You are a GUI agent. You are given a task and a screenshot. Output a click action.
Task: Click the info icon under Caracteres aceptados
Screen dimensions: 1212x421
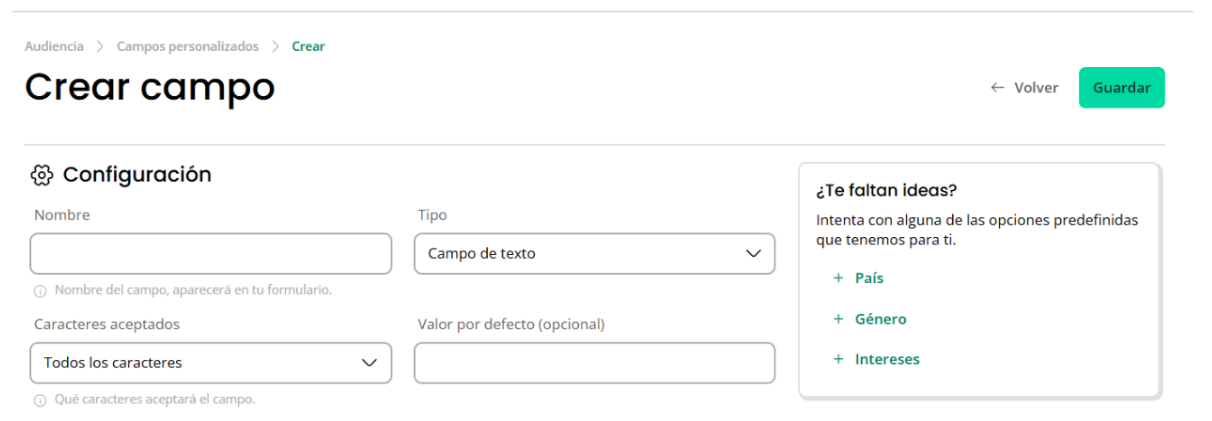pos(40,400)
